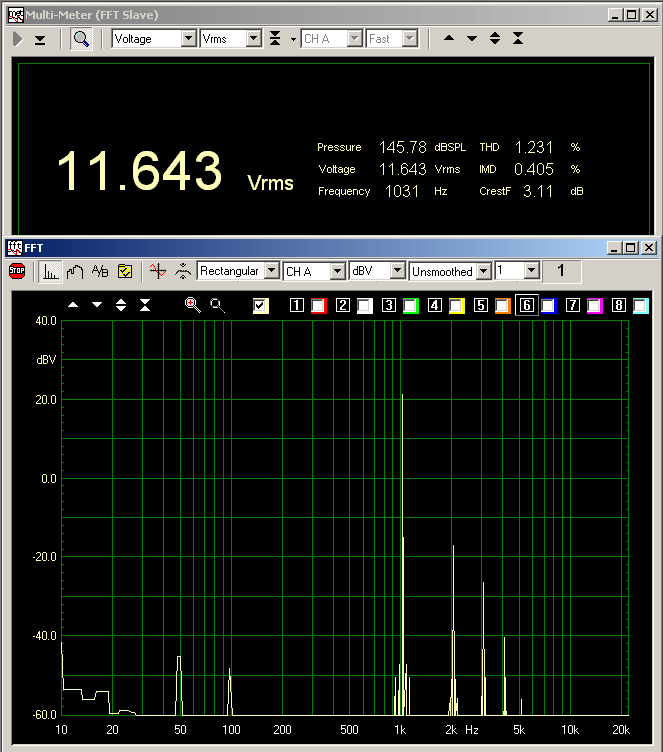Zoom in with the red plus magnifier
The image size is (663, 752).
[x=193, y=305]
